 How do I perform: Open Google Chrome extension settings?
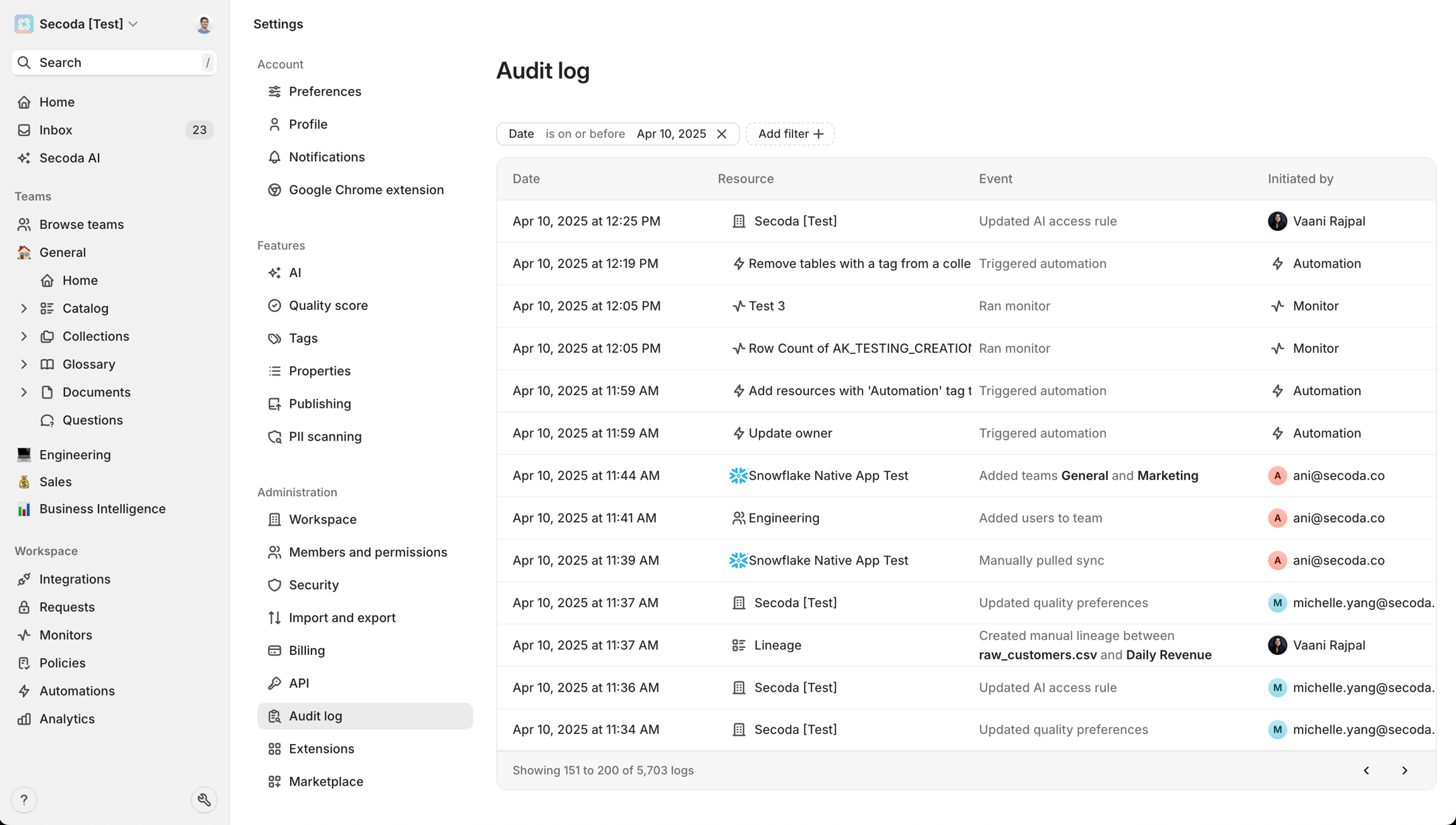[x=366, y=190]
